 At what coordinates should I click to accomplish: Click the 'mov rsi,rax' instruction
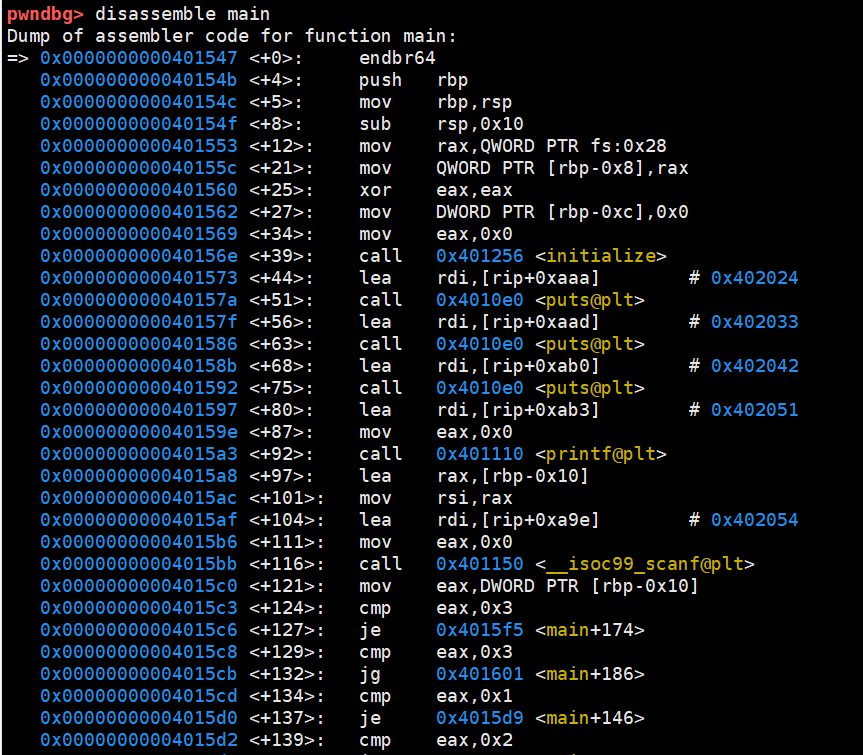click(435, 498)
